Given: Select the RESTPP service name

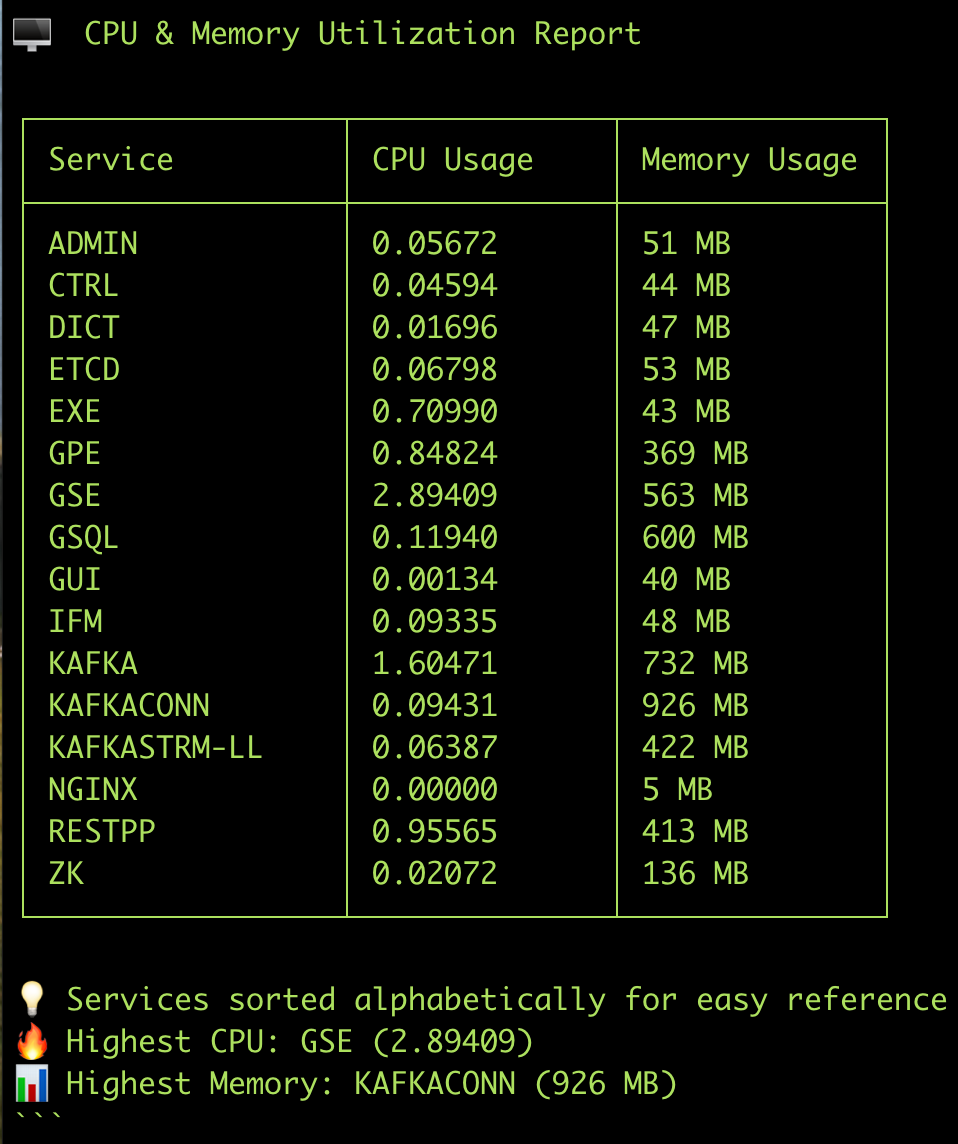Looking at the screenshot, I should click(102, 831).
